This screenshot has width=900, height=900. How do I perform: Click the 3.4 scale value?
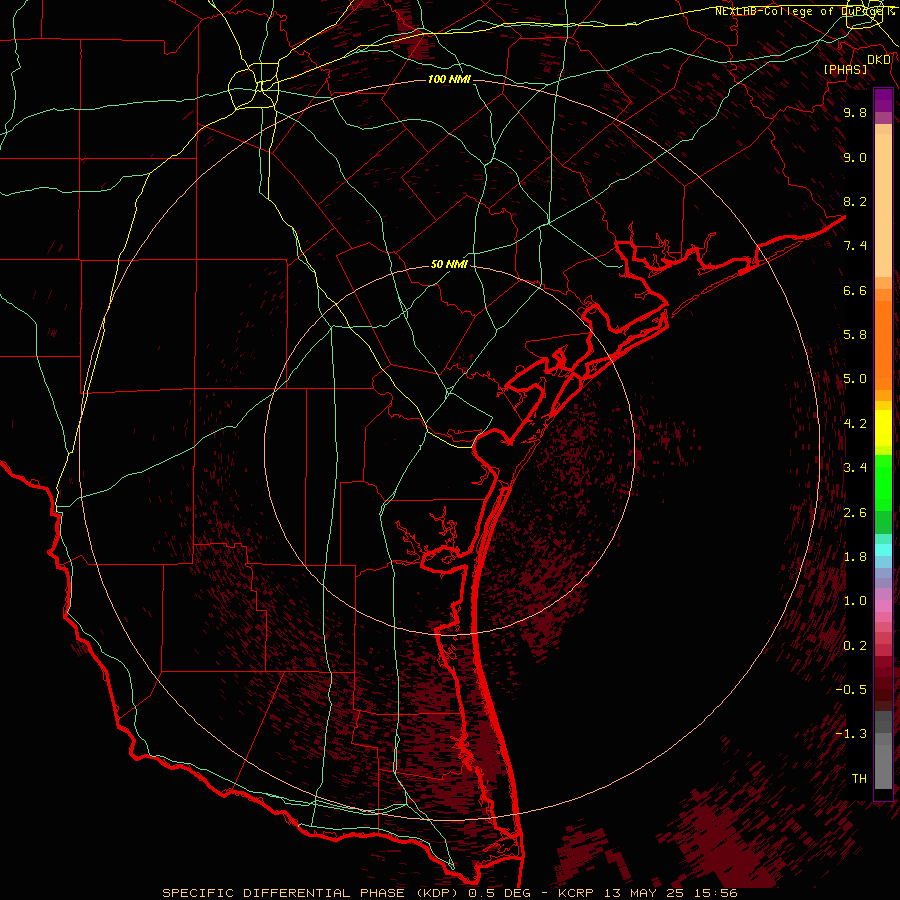[855, 468]
